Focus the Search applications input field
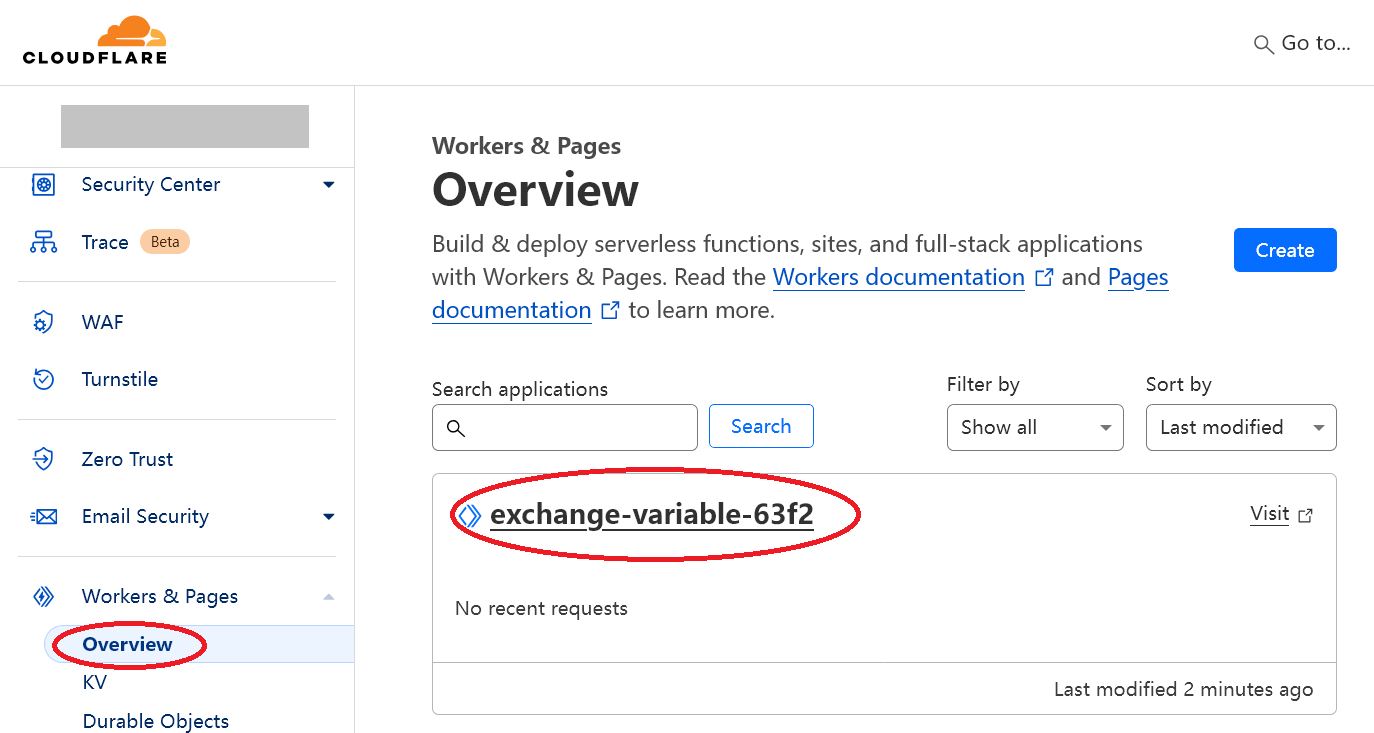 click(x=565, y=427)
